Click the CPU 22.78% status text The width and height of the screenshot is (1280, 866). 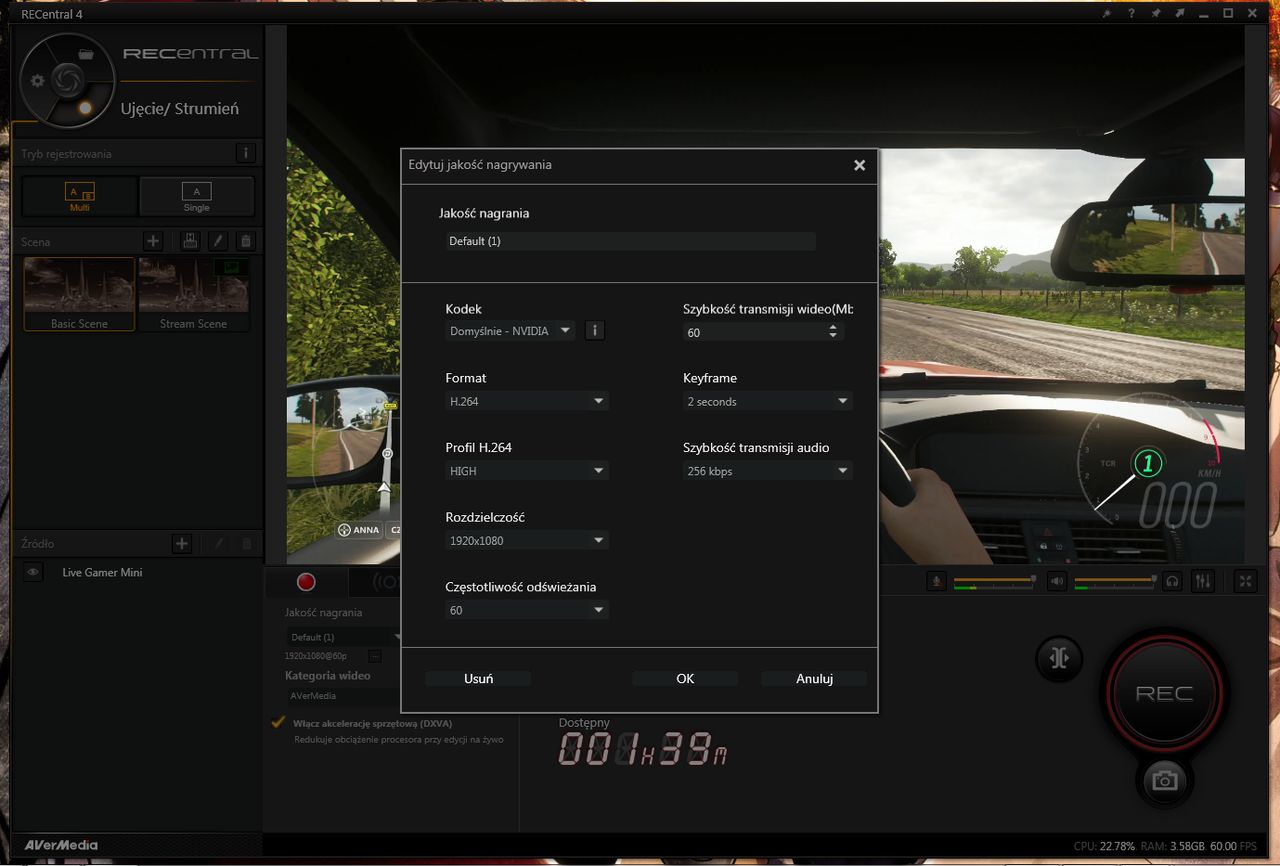1105,846
